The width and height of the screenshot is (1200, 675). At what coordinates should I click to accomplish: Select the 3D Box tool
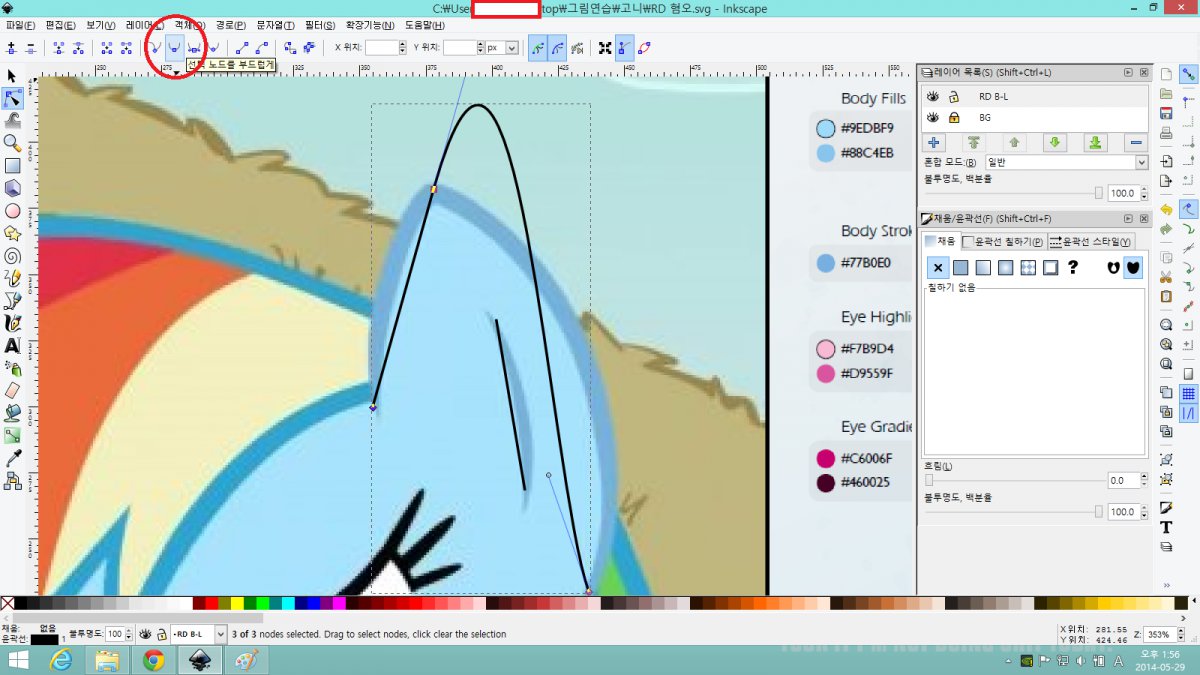coord(13,188)
